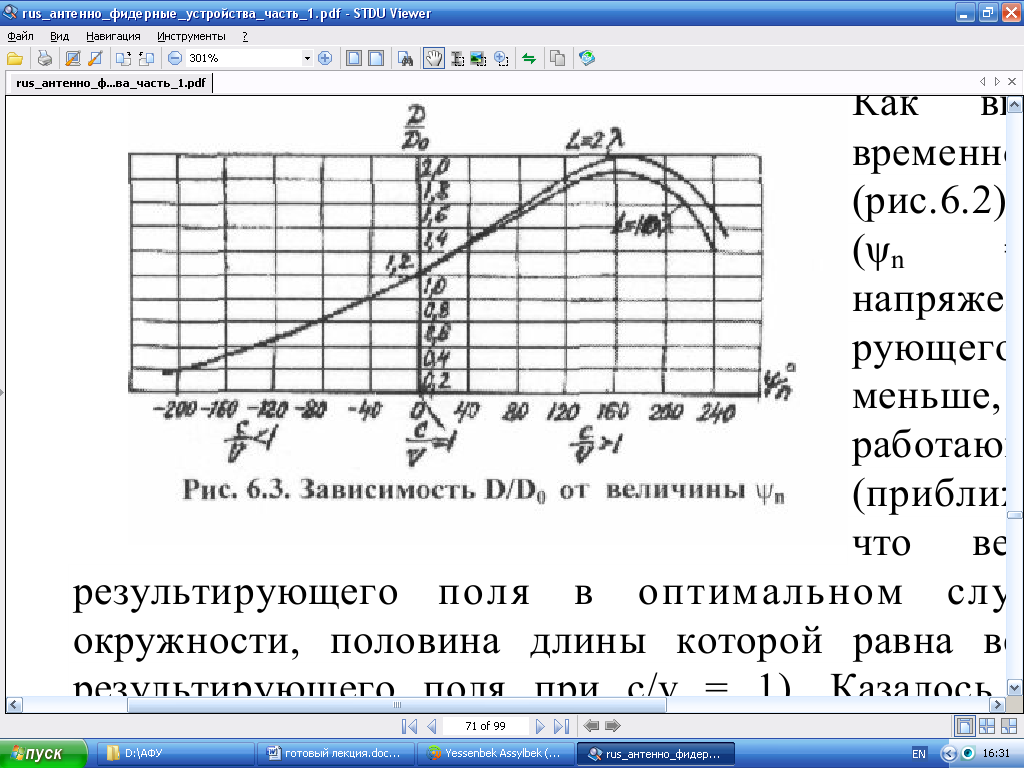The height and width of the screenshot is (768, 1024).
Task: Open the ? help menu
Action: tap(245, 37)
